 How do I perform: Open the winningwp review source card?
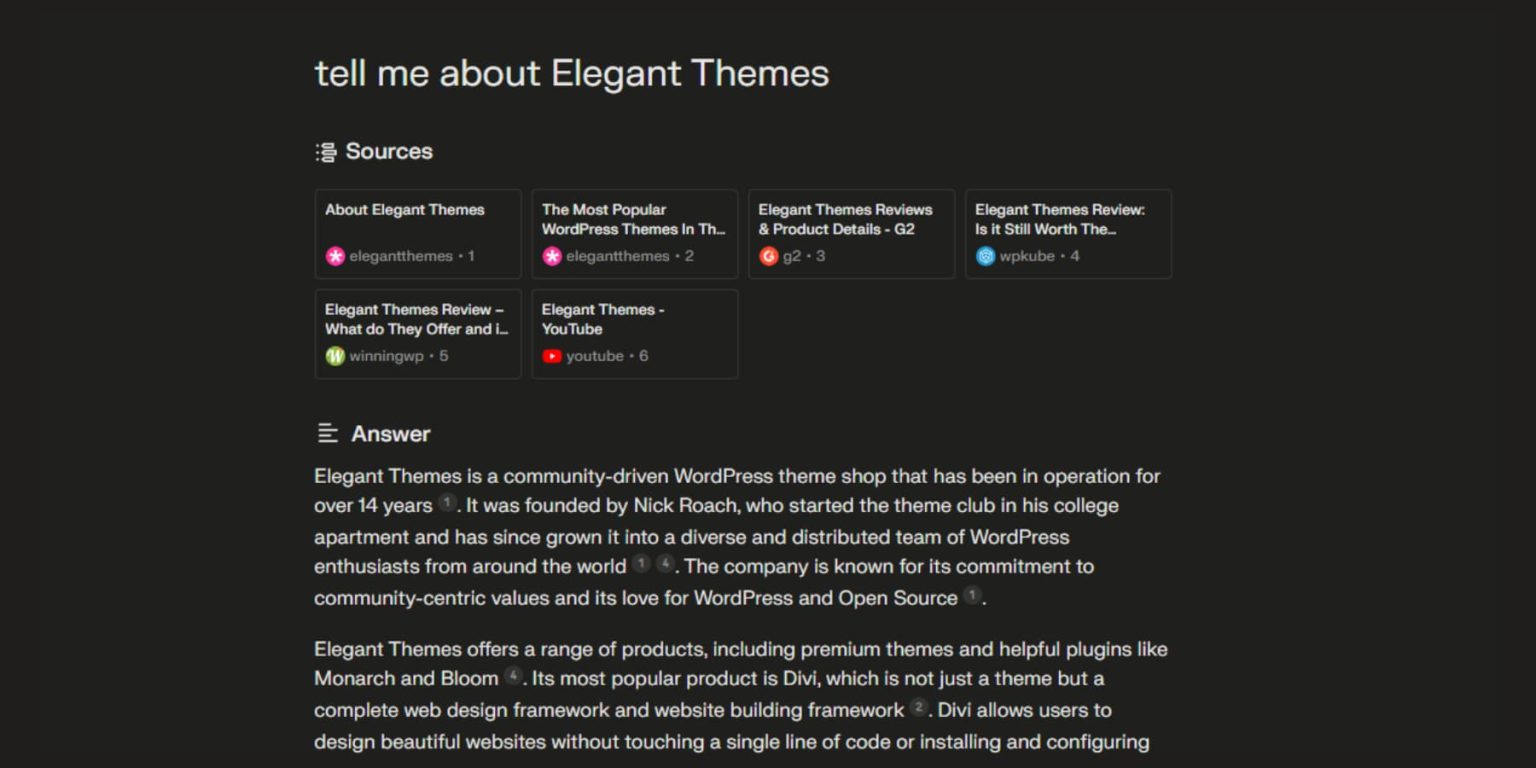pos(418,333)
